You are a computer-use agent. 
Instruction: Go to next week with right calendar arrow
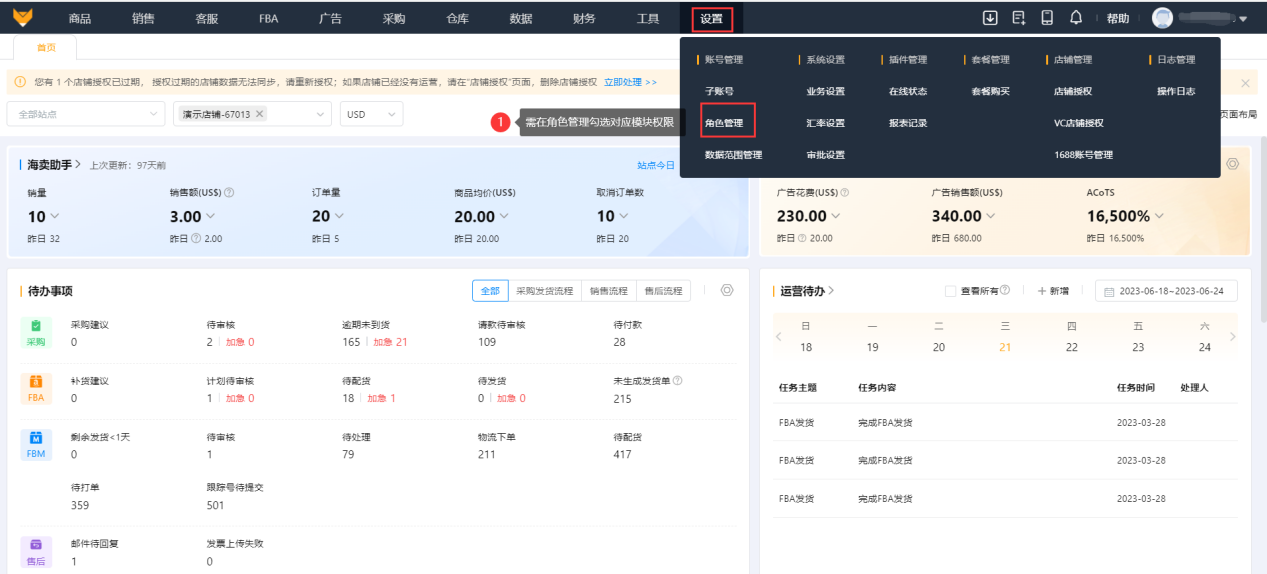click(1232, 337)
